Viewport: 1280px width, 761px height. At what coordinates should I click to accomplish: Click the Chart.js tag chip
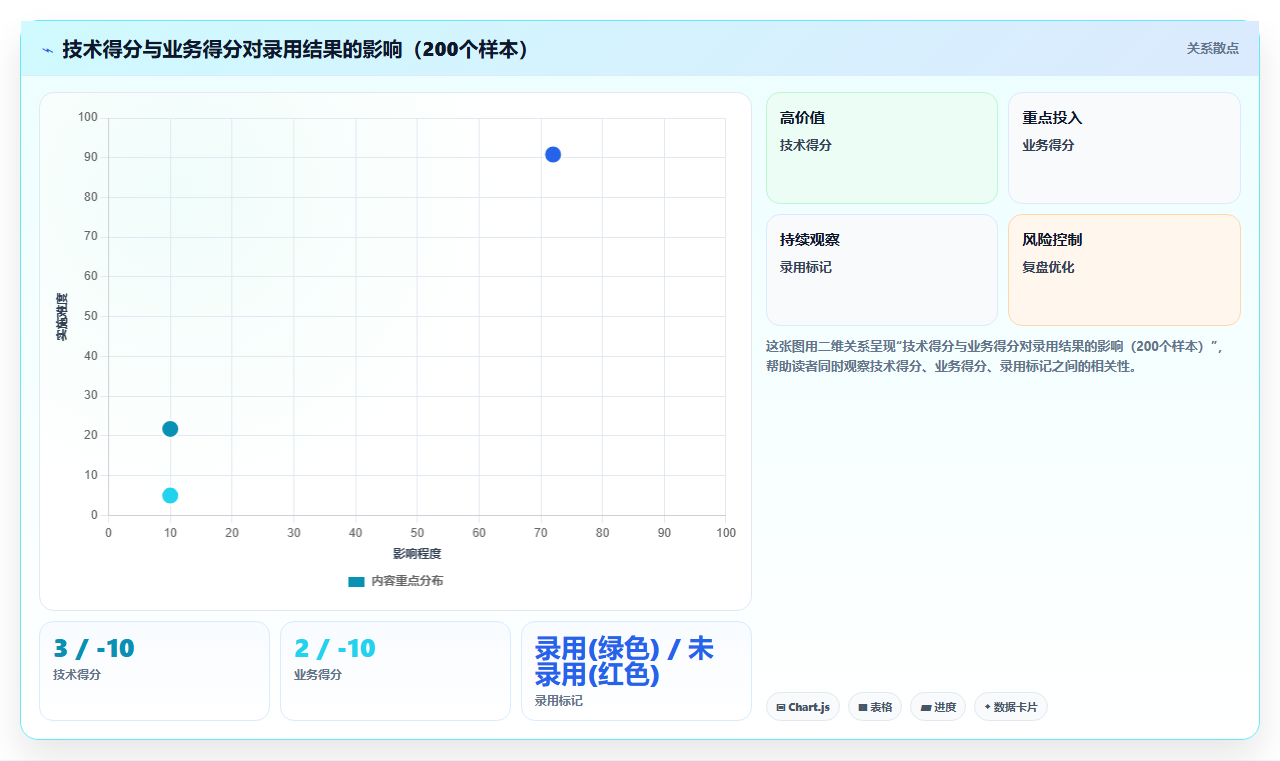coord(803,707)
